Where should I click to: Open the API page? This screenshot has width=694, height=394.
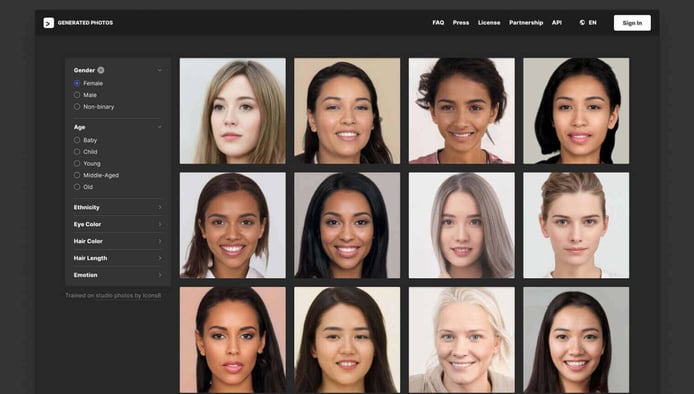[557, 23]
